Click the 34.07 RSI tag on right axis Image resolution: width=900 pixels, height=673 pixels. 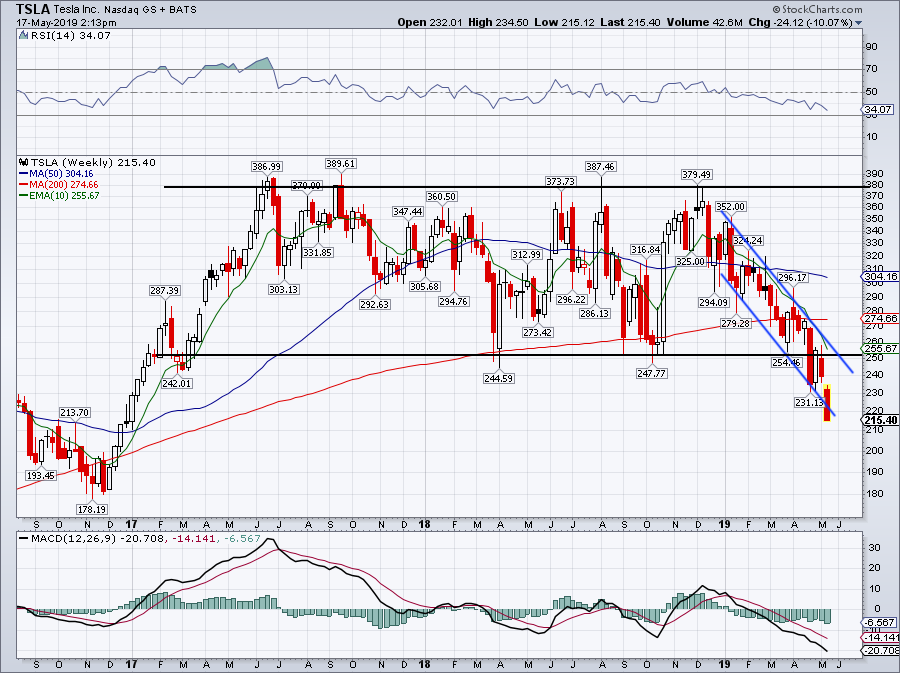point(878,109)
